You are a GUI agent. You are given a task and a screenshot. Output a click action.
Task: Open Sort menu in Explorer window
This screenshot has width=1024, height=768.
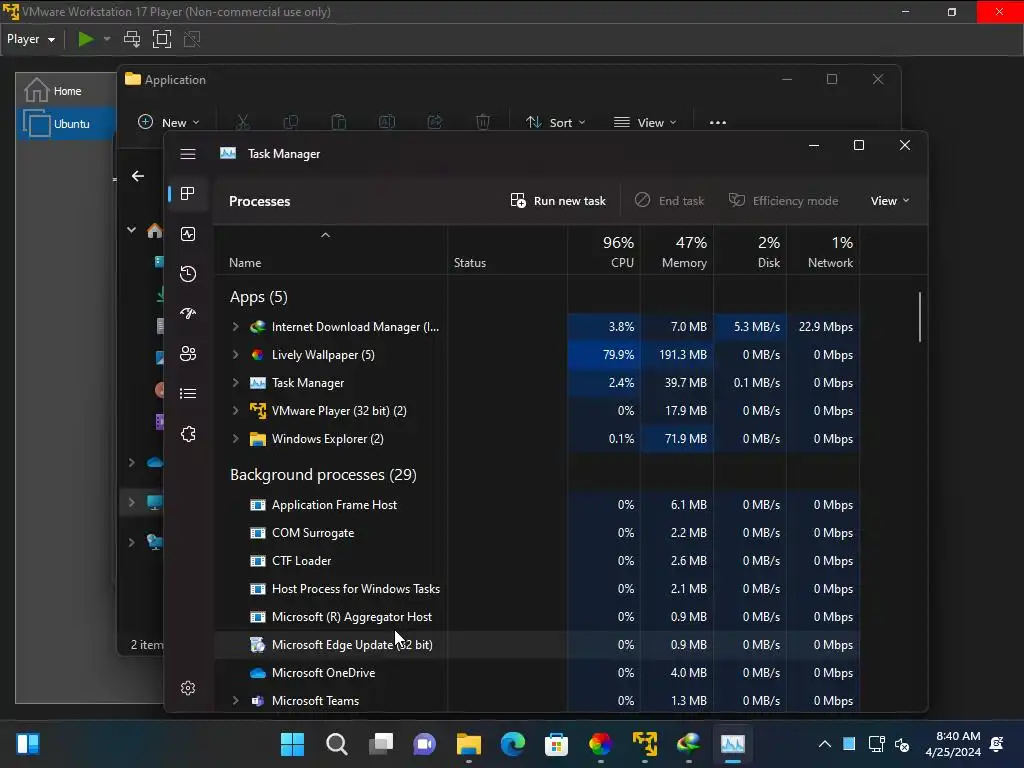click(x=556, y=122)
